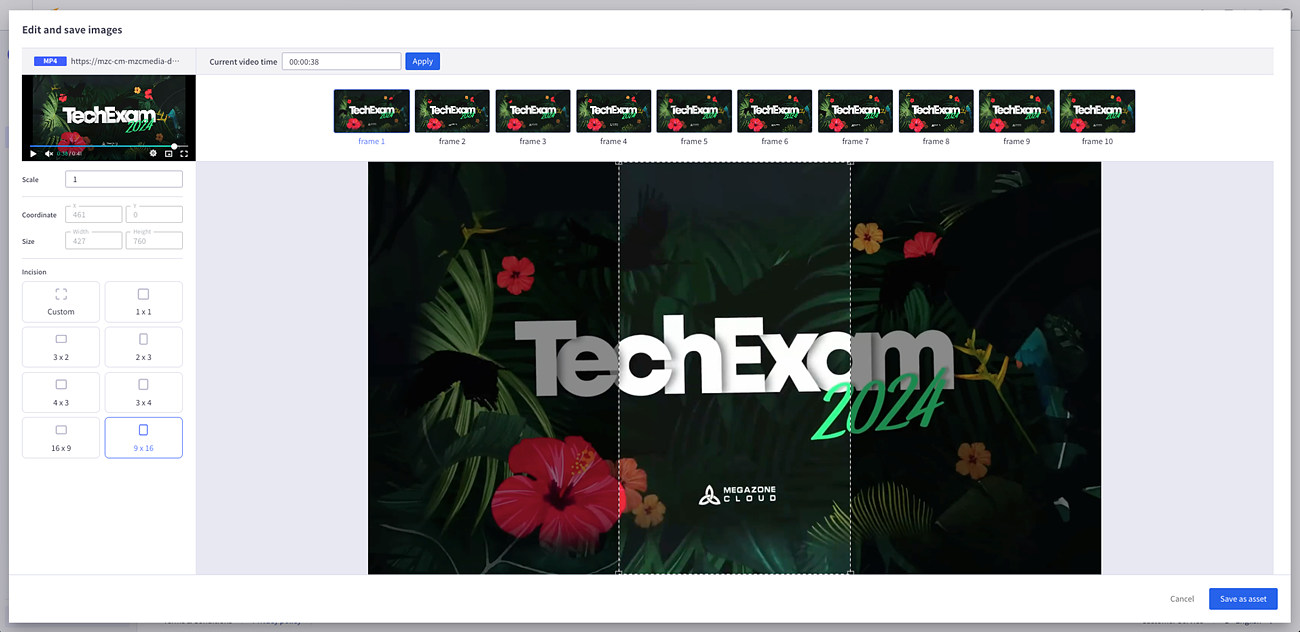
Task: Select frame 9 thumbnail
Action: 1016,111
